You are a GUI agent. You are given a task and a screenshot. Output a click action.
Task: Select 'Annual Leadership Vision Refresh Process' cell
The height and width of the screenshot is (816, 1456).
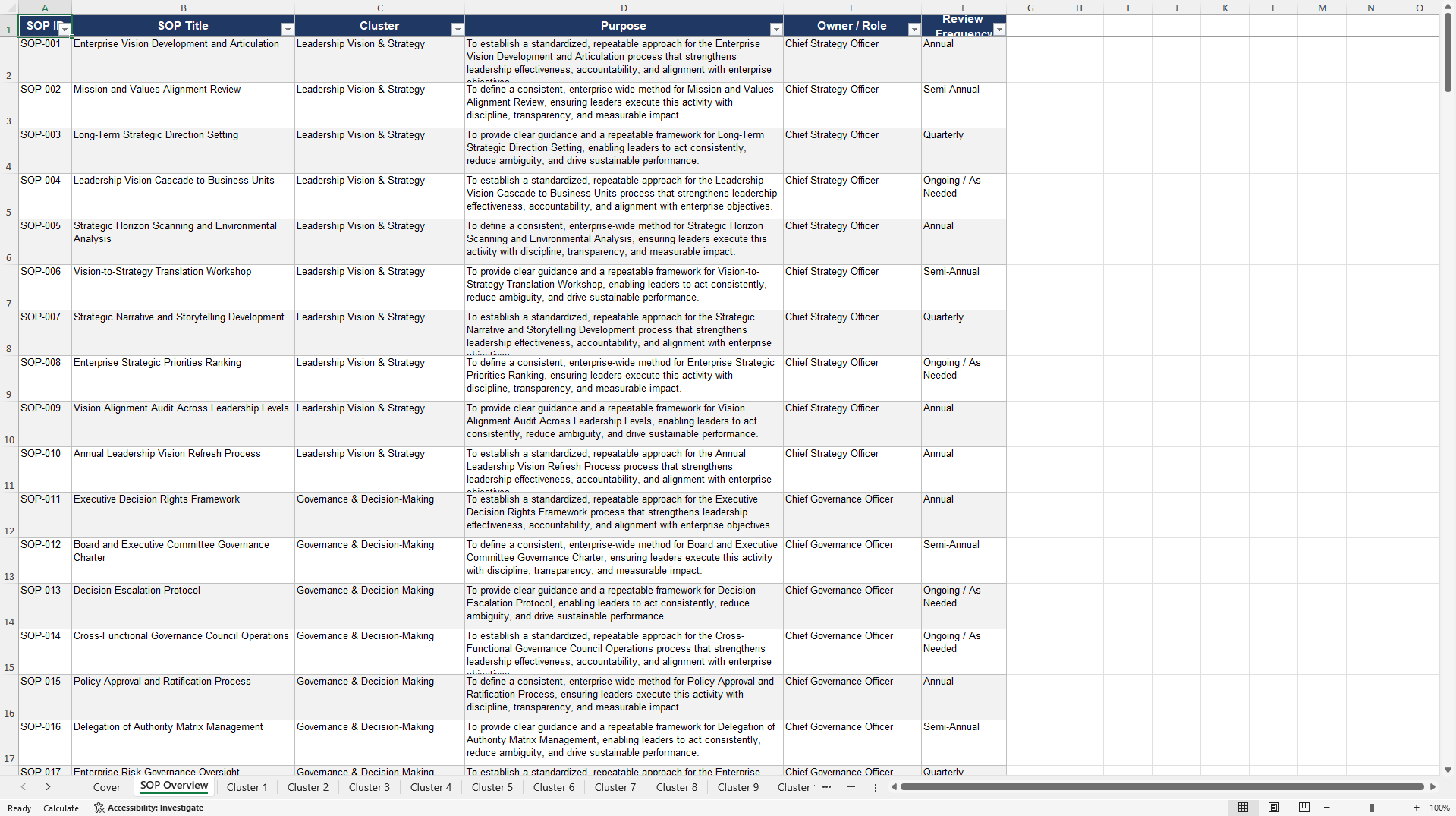pyautogui.click(x=183, y=470)
